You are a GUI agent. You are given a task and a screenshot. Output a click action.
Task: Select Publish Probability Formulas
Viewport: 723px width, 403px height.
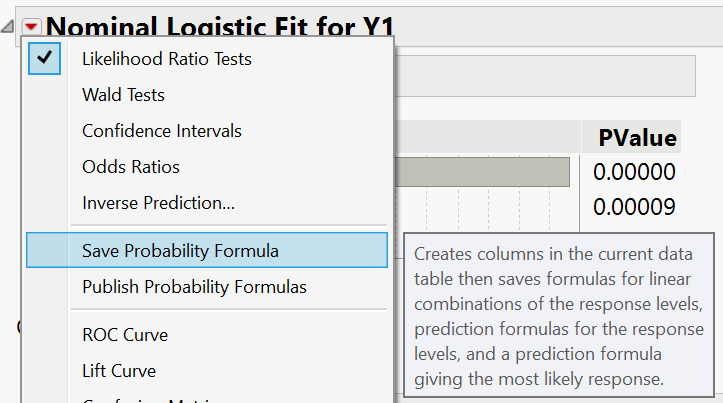(x=194, y=287)
